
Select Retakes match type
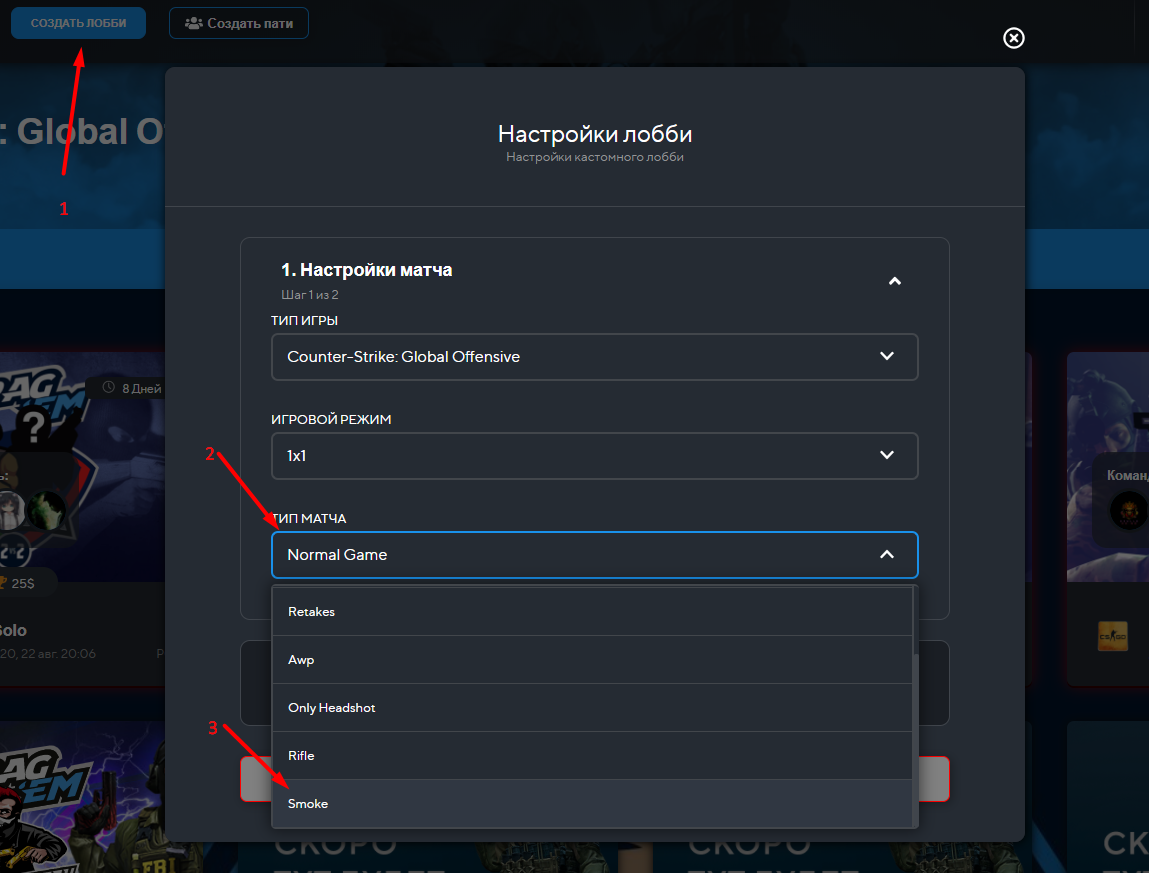tap(592, 611)
